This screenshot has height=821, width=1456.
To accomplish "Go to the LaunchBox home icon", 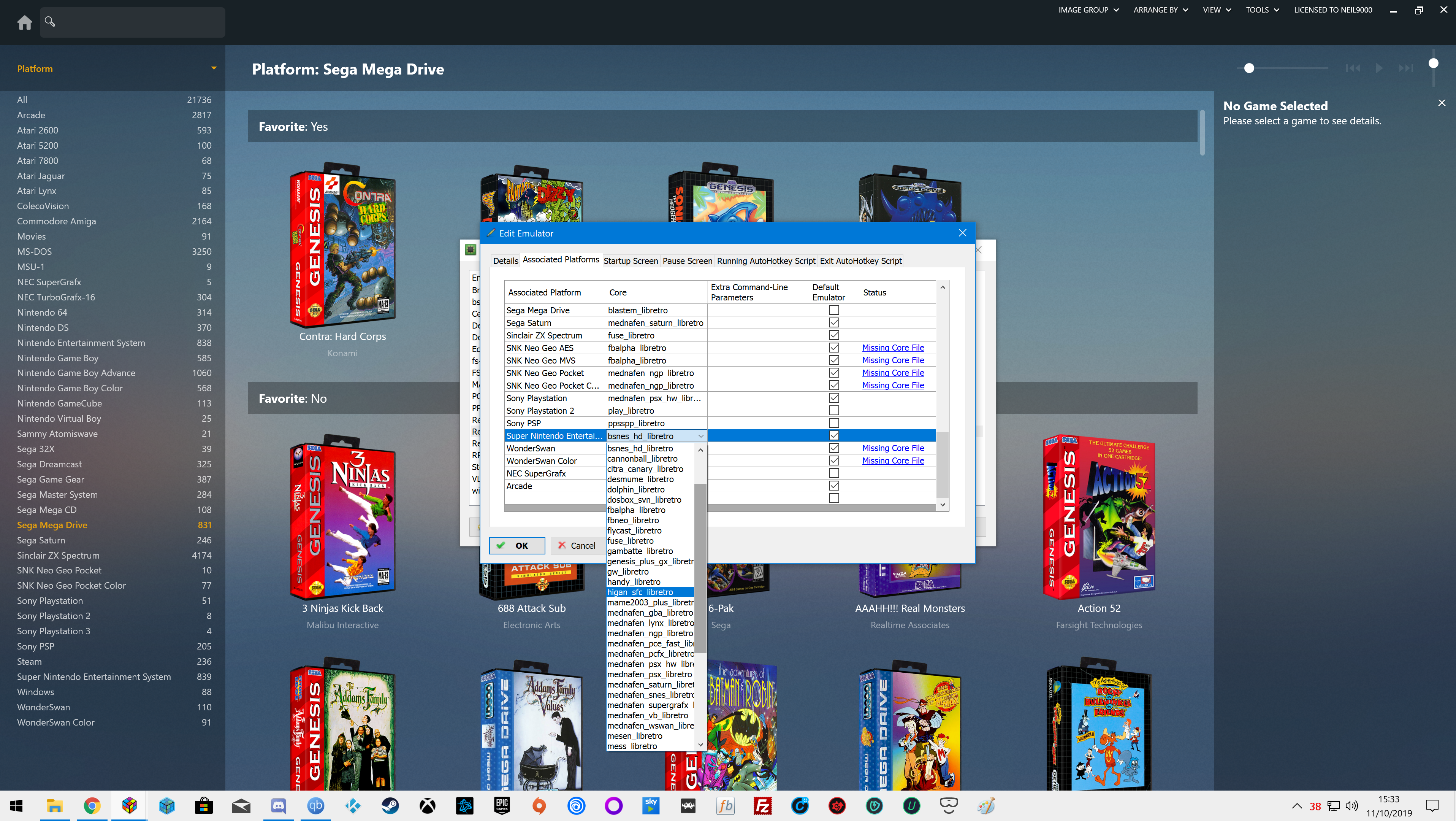I will tap(24, 22).
